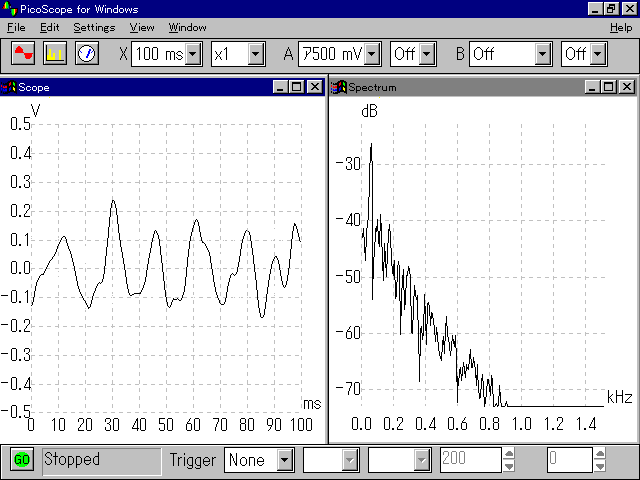
Task: Click the trigger threshold field showing 200
Action: (470, 460)
